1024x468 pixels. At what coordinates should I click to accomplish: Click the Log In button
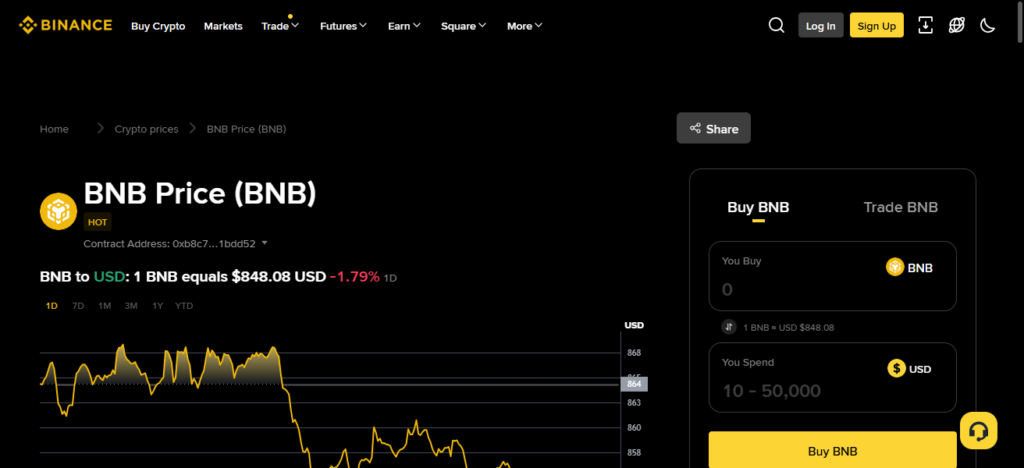tap(821, 25)
